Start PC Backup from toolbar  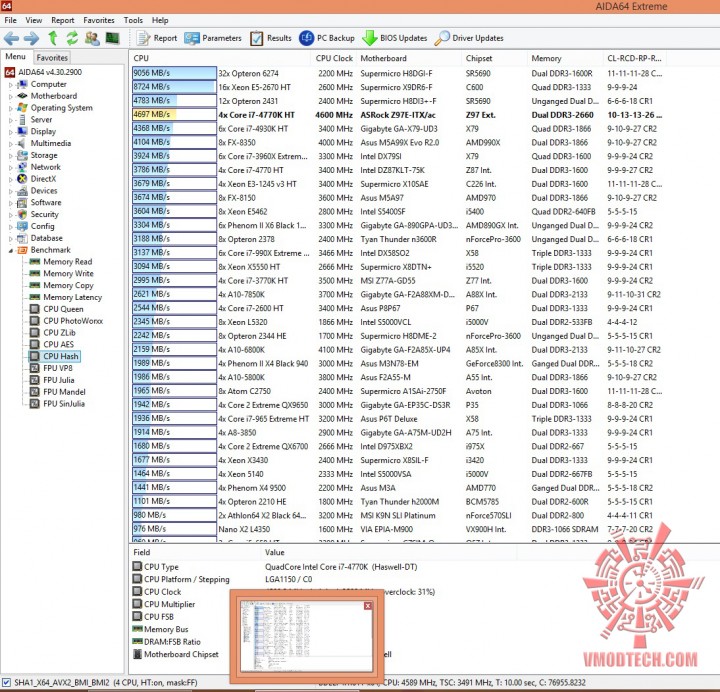[x=327, y=38]
